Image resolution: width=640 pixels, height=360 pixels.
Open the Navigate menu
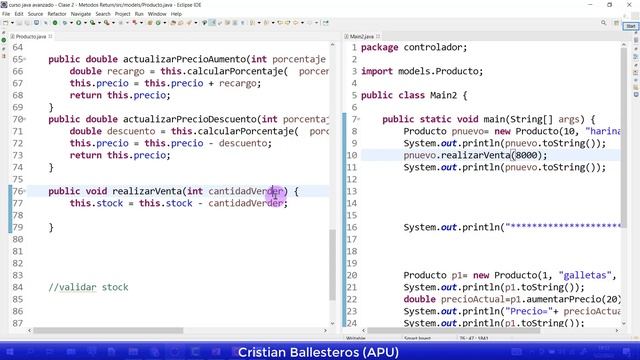pos(81,14)
